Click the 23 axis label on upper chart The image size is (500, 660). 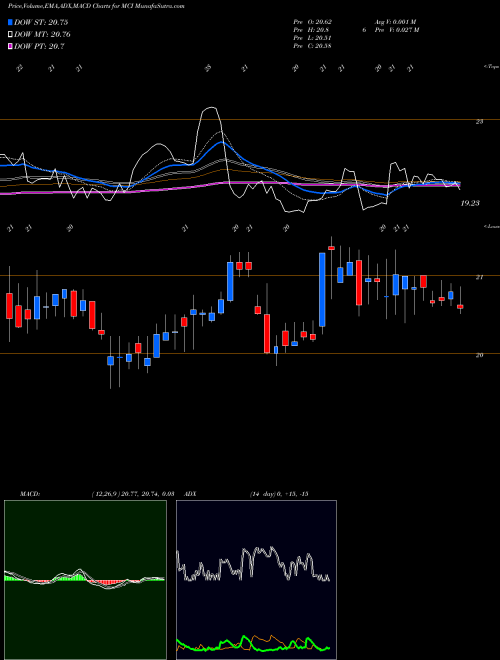pos(479,122)
